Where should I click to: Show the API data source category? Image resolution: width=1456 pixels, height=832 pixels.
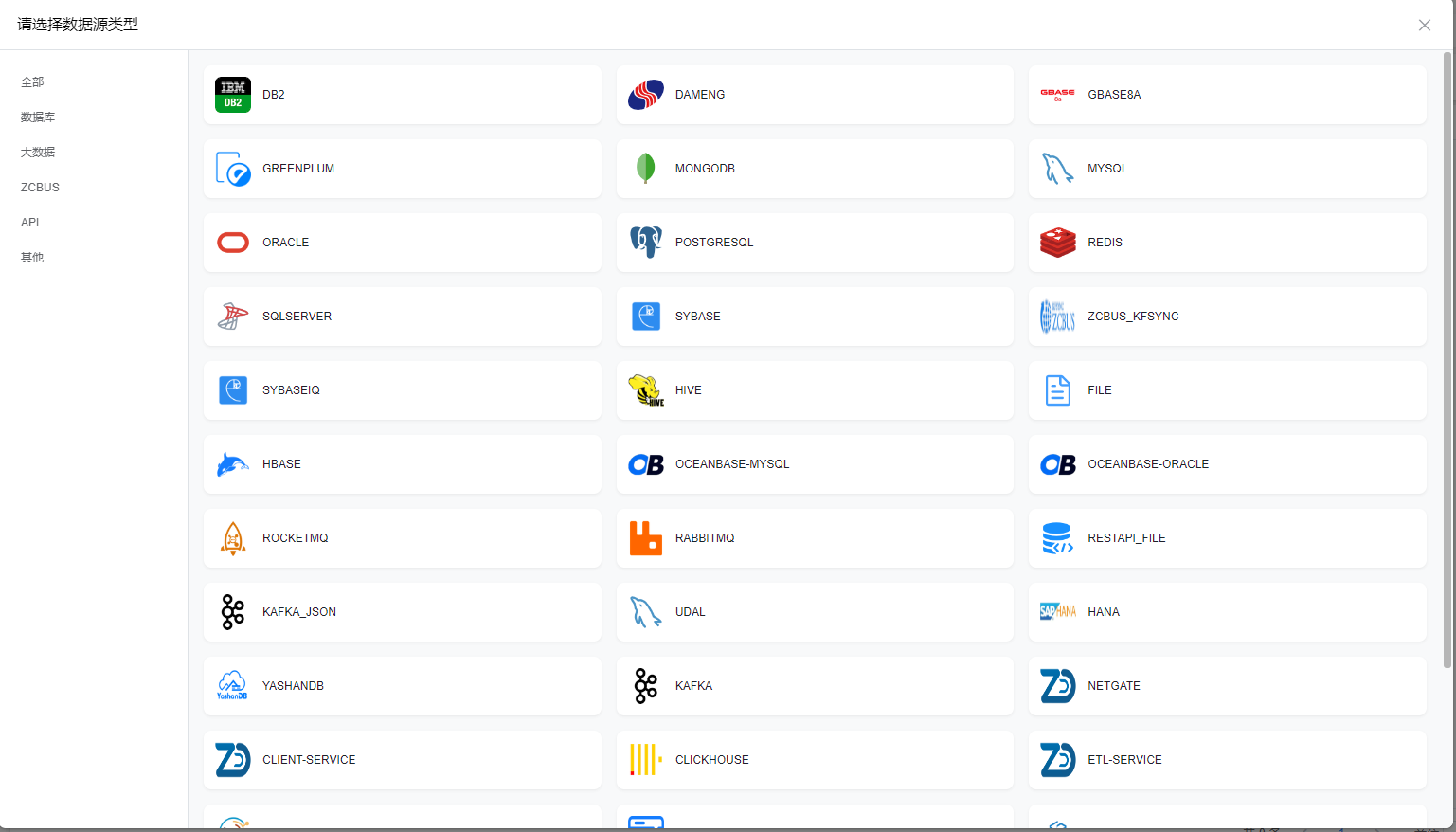point(30,223)
